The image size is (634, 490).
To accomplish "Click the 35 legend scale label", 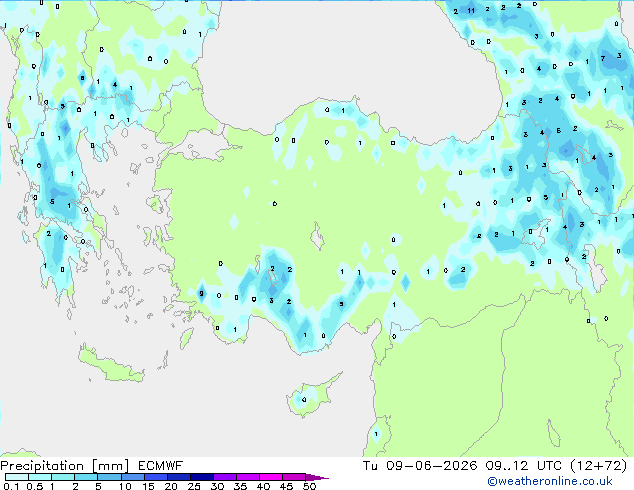I will tap(240, 486).
